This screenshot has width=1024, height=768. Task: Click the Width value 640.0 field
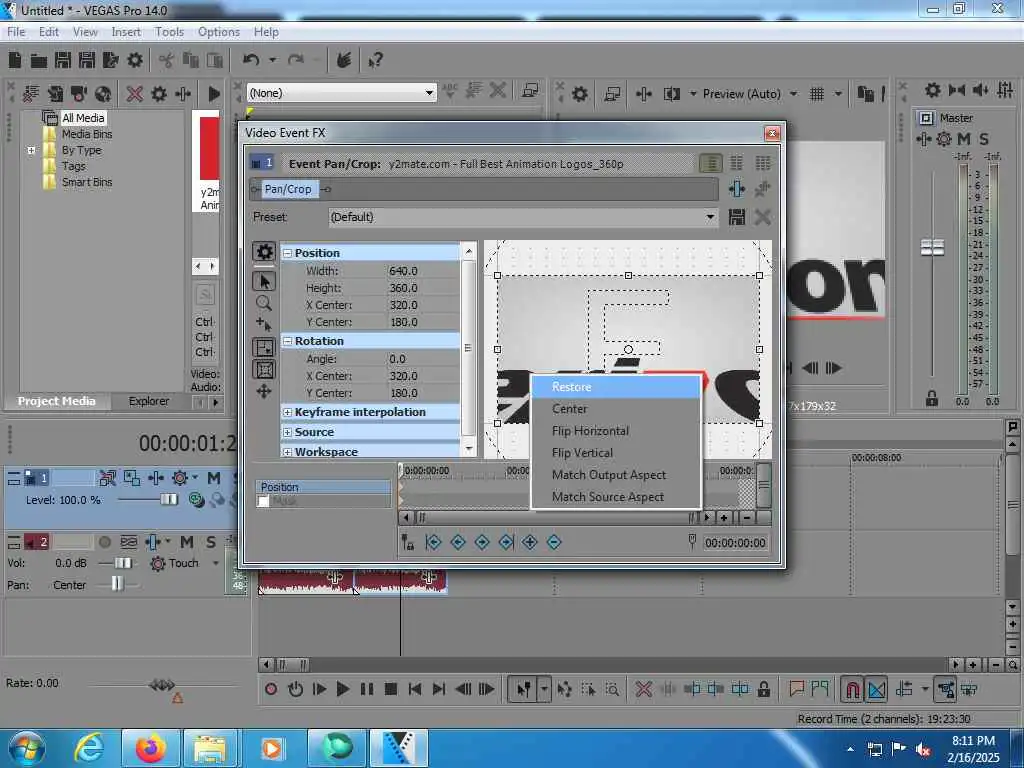click(423, 270)
